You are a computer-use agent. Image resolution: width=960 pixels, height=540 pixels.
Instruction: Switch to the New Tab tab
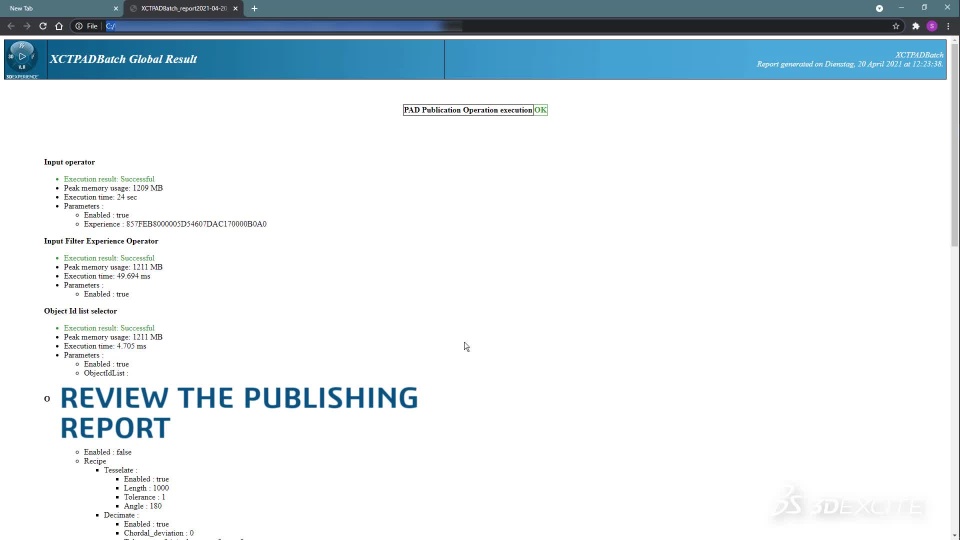(x=61, y=9)
